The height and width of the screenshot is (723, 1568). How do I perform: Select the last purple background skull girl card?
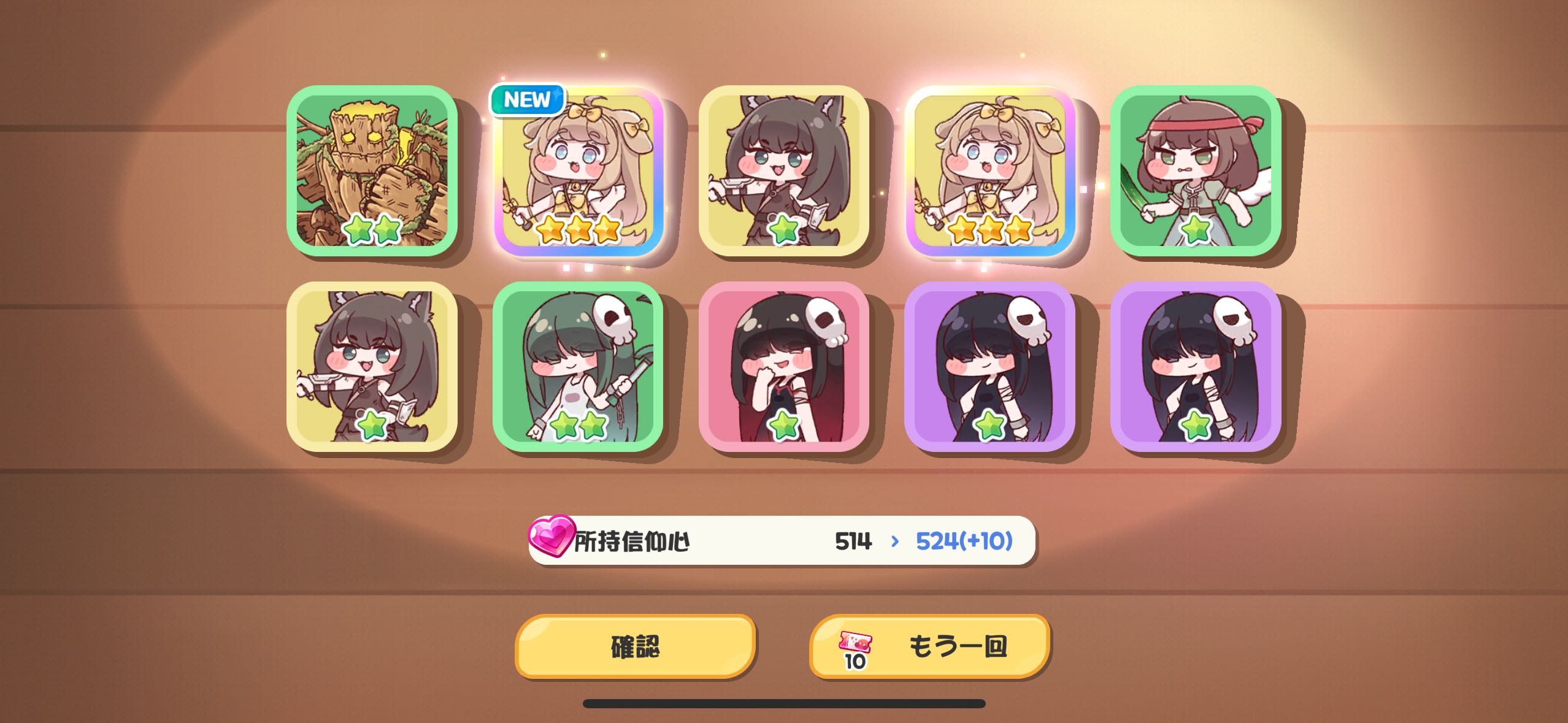click(1196, 367)
